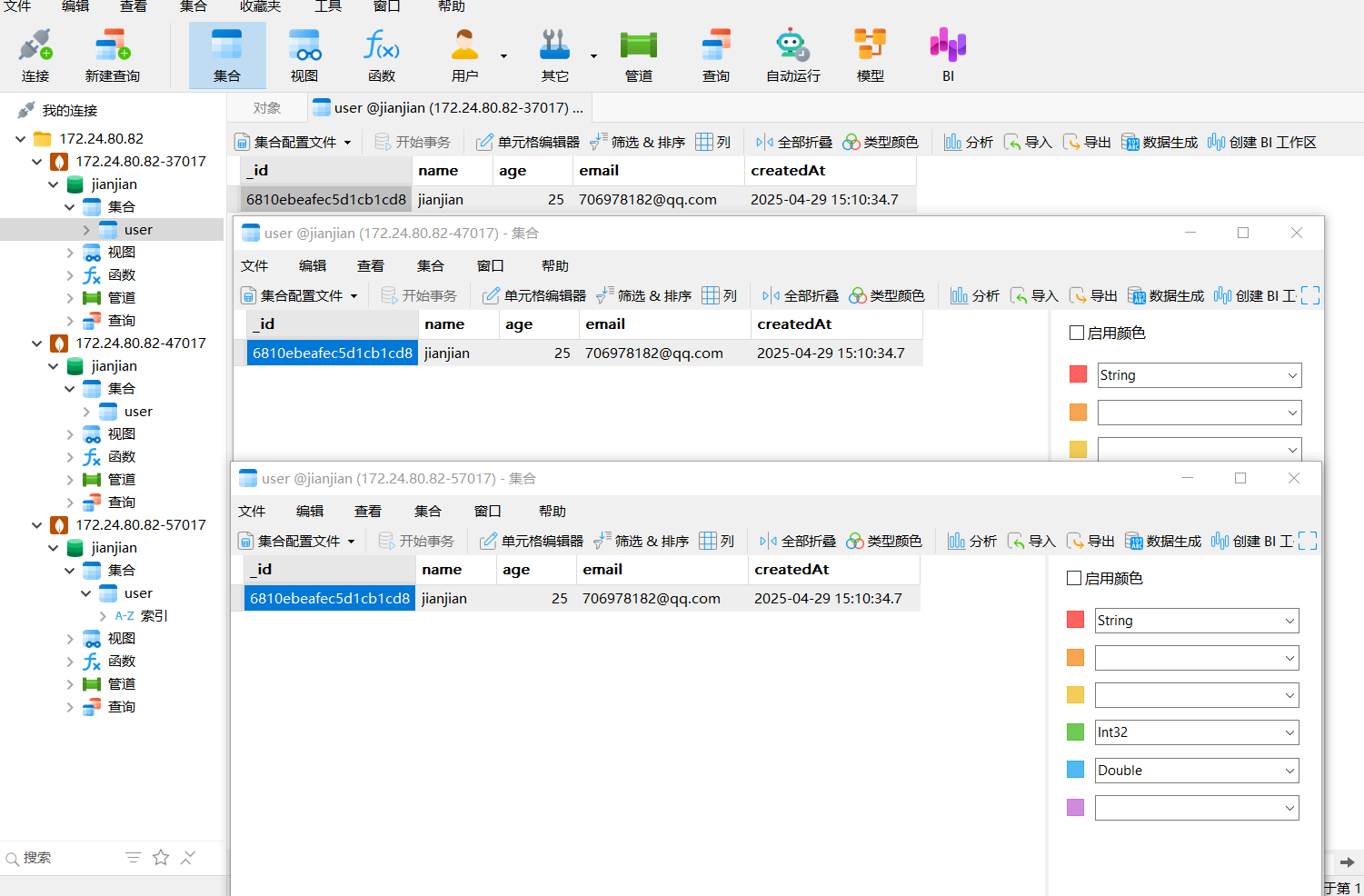Viewport: 1364px width, 896px height.
Task: Click fullscreen brackets icon in 47017 toolbar
Action: 1310,295
